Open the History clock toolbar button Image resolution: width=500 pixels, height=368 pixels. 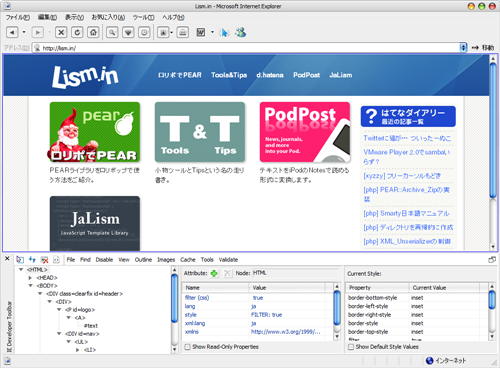pyautogui.click(x=144, y=32)
